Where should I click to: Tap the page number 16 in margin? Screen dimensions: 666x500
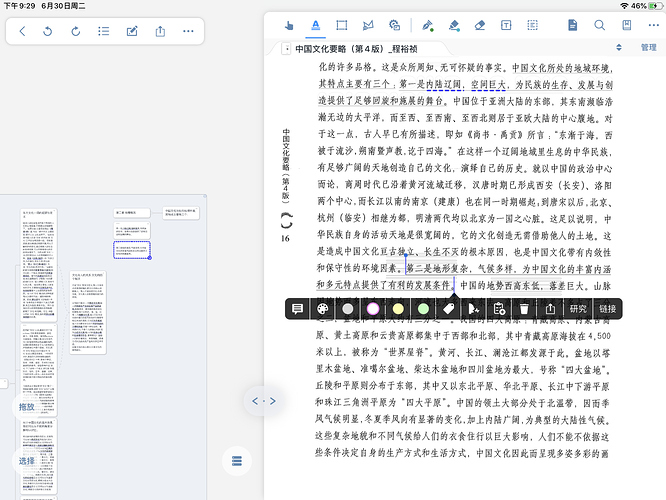[285, 239]
